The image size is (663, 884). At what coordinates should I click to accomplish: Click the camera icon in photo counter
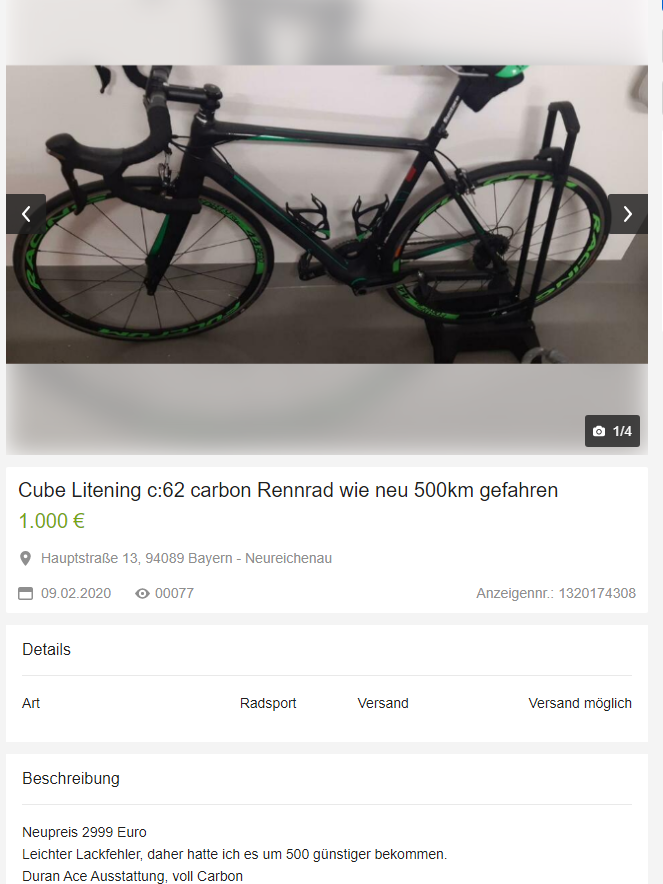click(599, 431)
